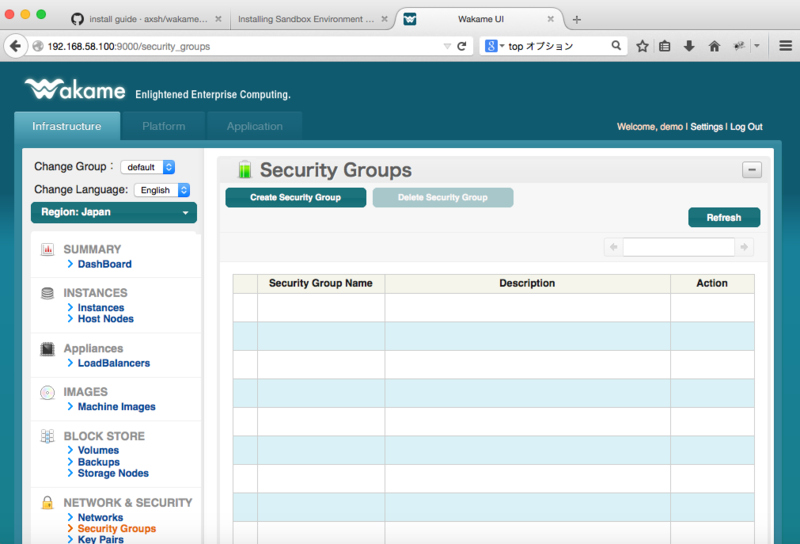Expand the Region: Japan selector
The image size is (800, 544).
pyautogui.click(x=114, y=212)
